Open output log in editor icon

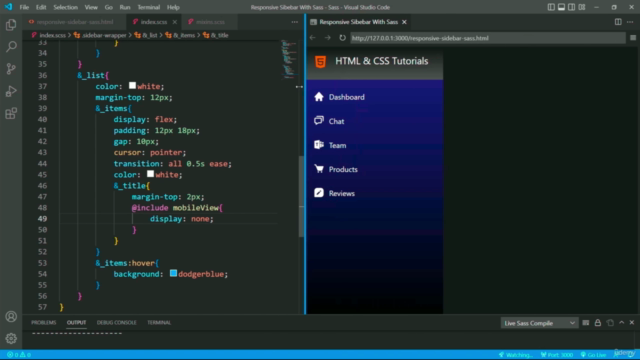tap(610, 323)
